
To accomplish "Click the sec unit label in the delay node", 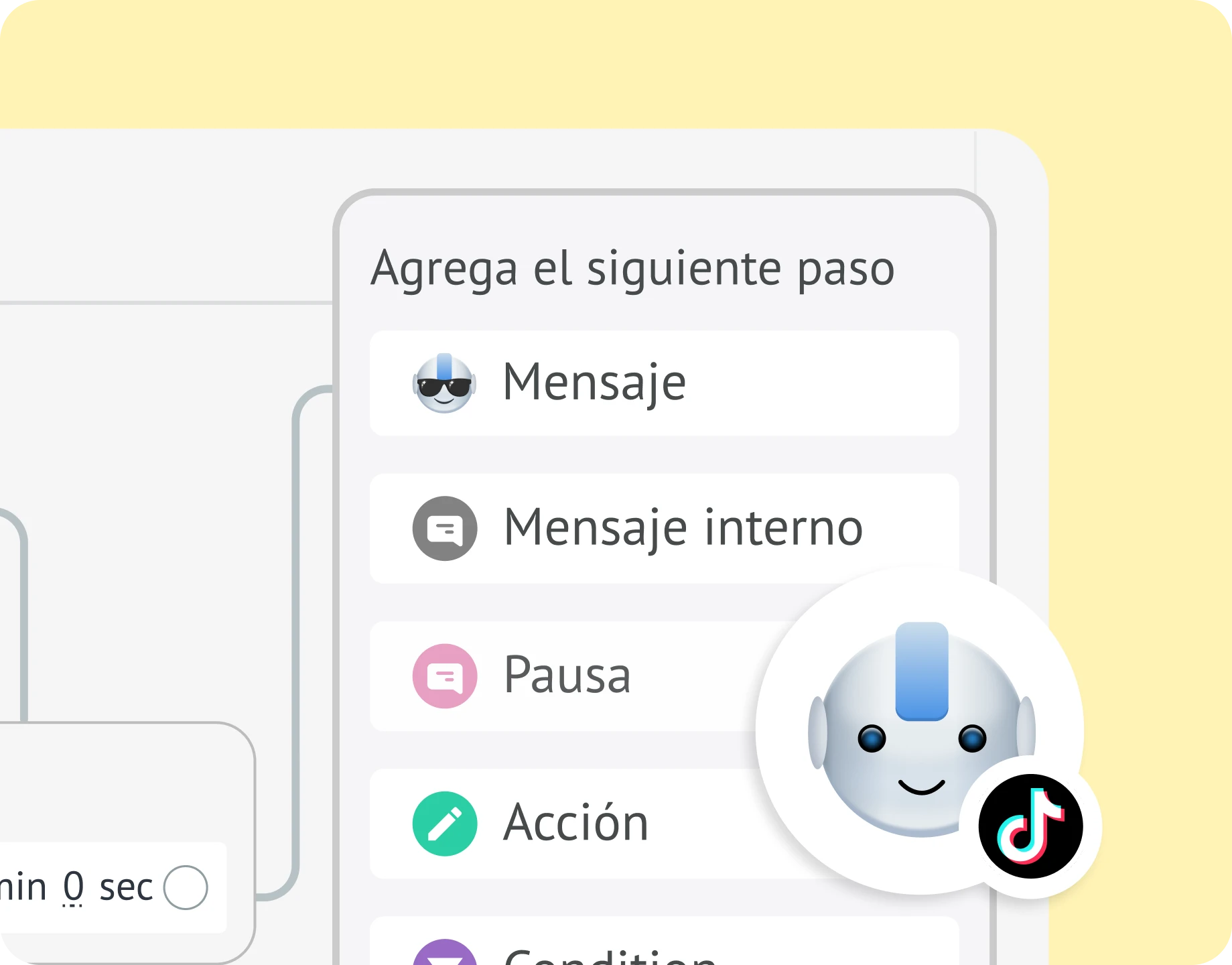I will coord(126,888).
